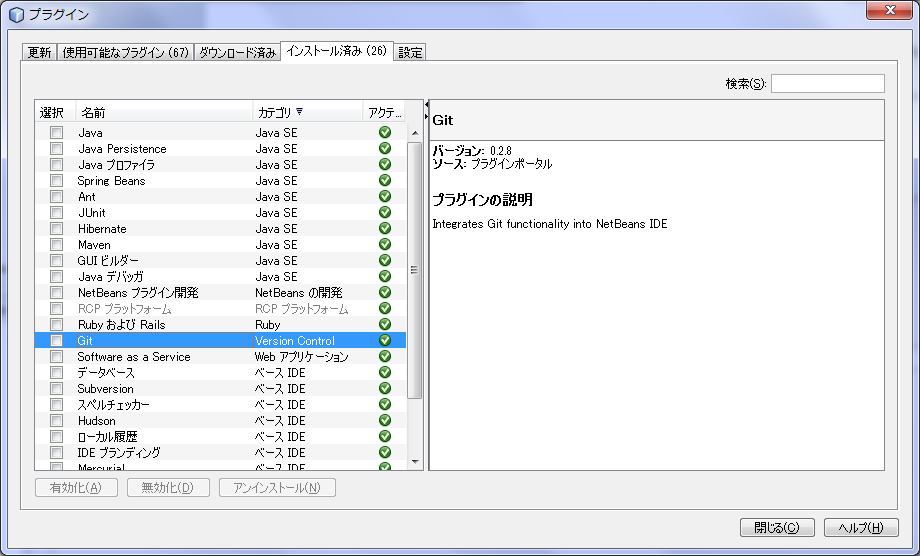Select the Software as a Service row
This screenshot has height=556, width=920.
(220, 357)
